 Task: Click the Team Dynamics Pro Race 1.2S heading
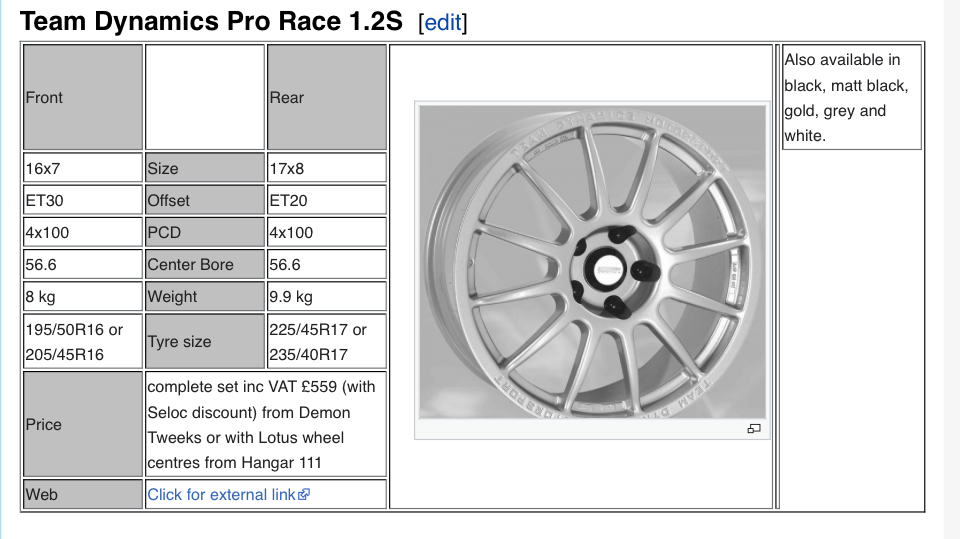point(211,21)
